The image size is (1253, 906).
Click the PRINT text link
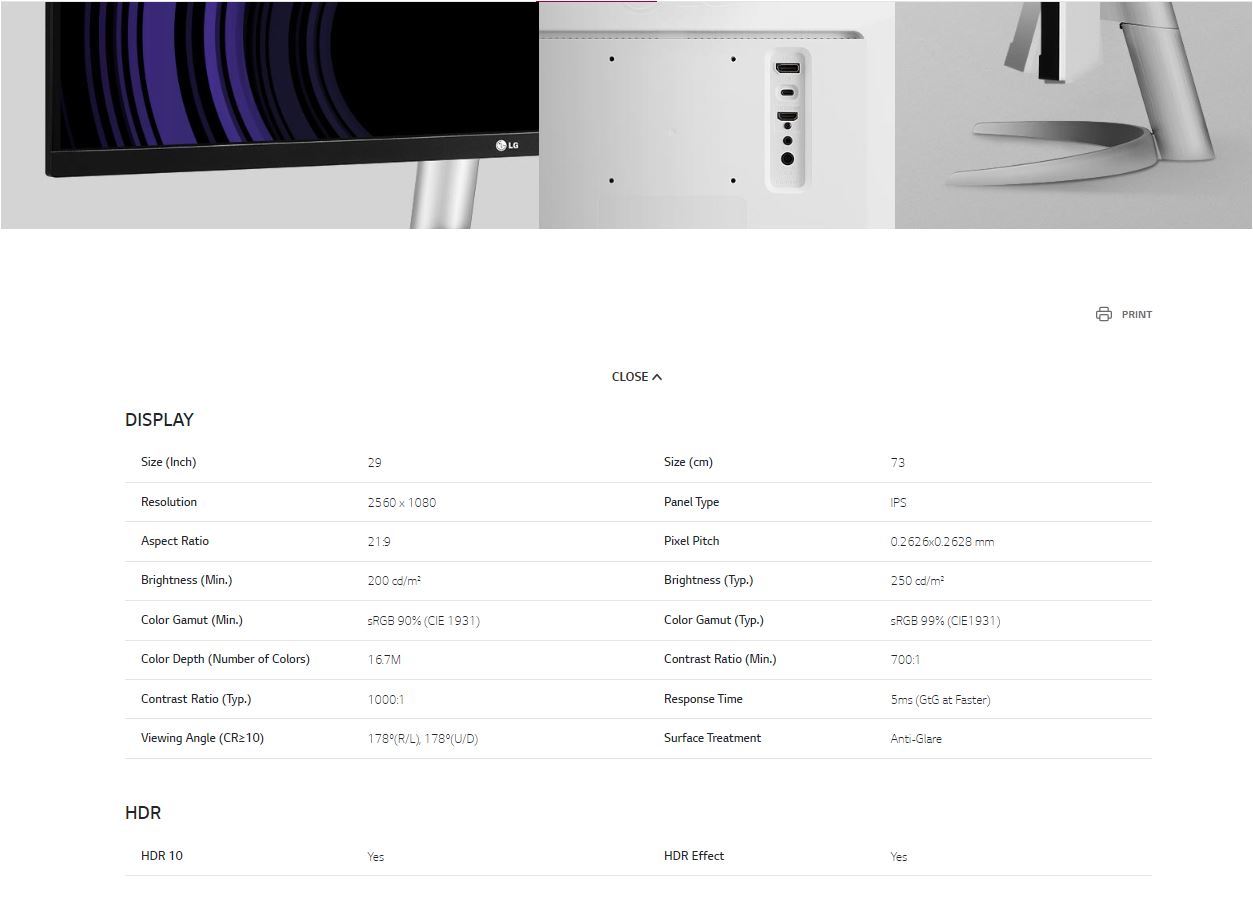tap(1137, 315)
